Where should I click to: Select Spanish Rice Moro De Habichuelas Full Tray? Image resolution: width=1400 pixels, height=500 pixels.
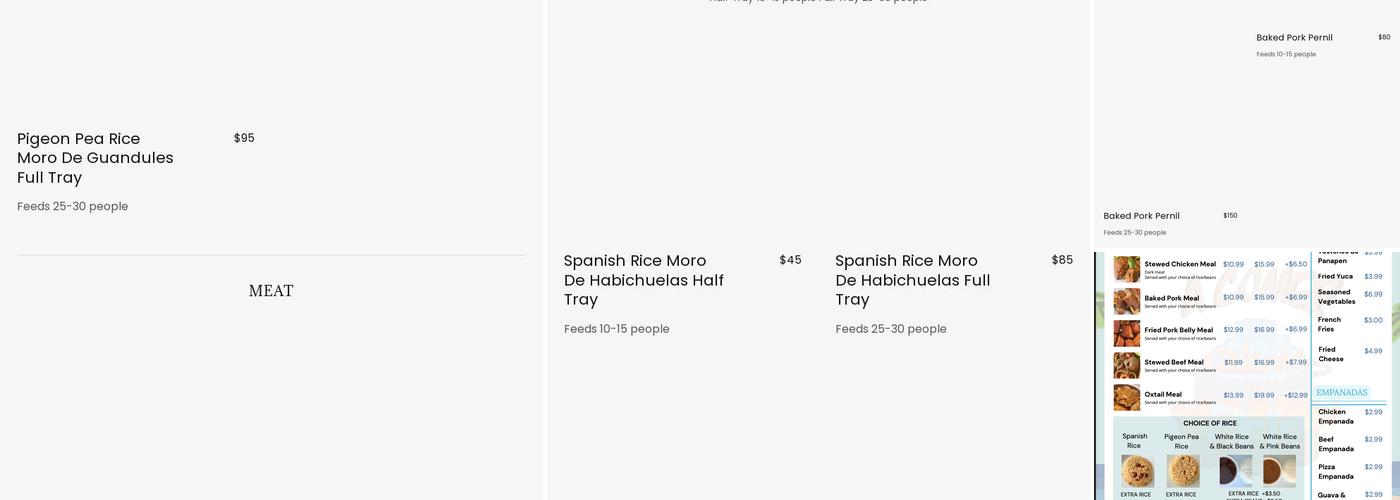pos(913,280)
